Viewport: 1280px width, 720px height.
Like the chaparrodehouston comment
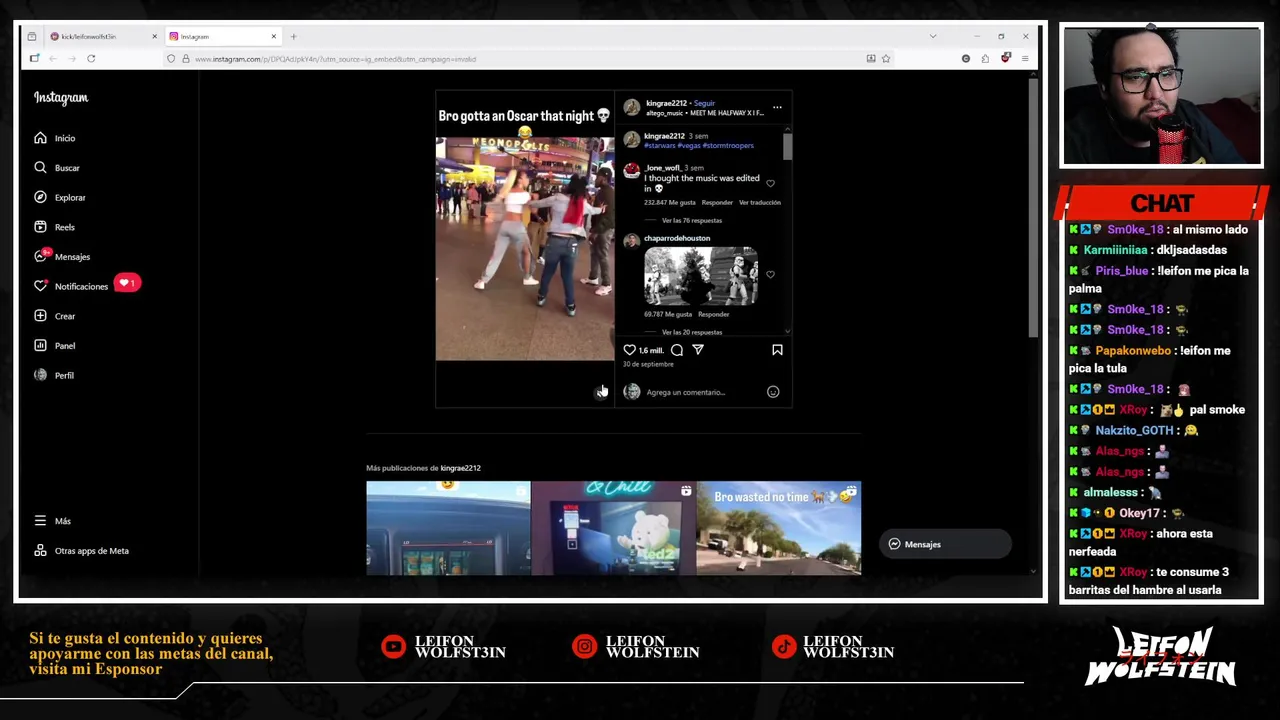point(770,274)
